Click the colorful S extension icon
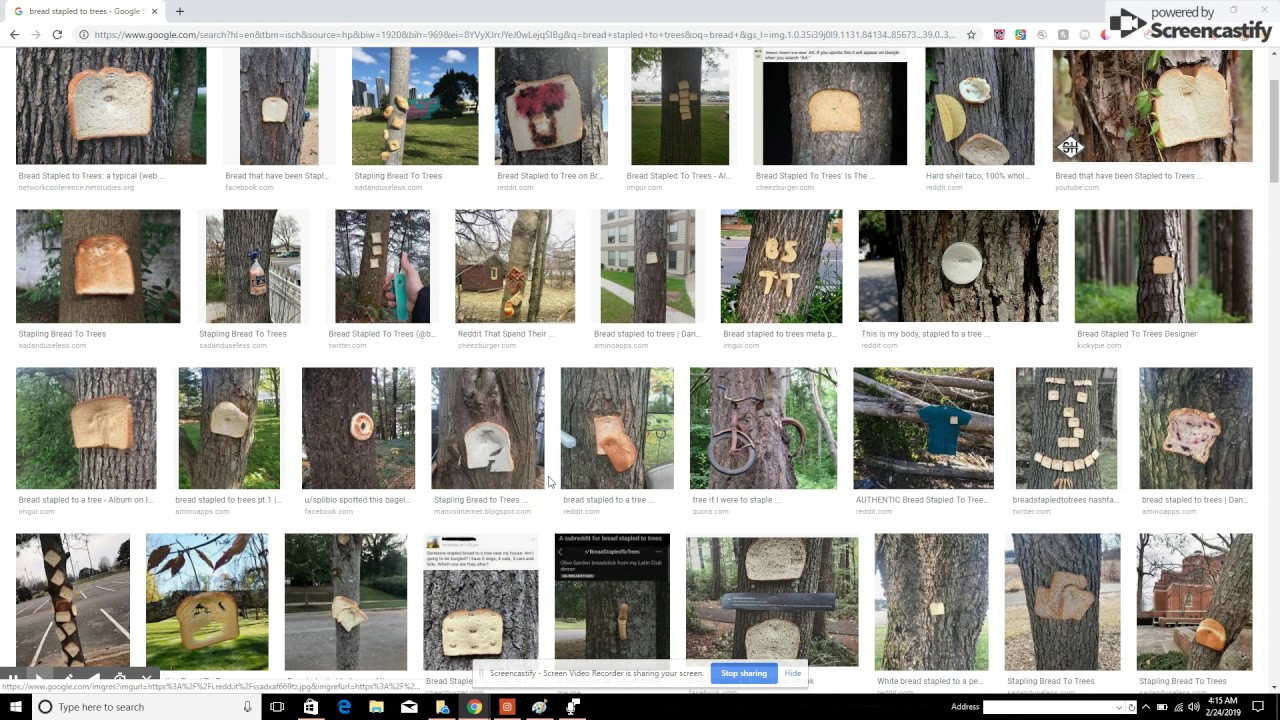Image resolution: width=1280 pixels, height=720 pixels. pos(1020,34)
